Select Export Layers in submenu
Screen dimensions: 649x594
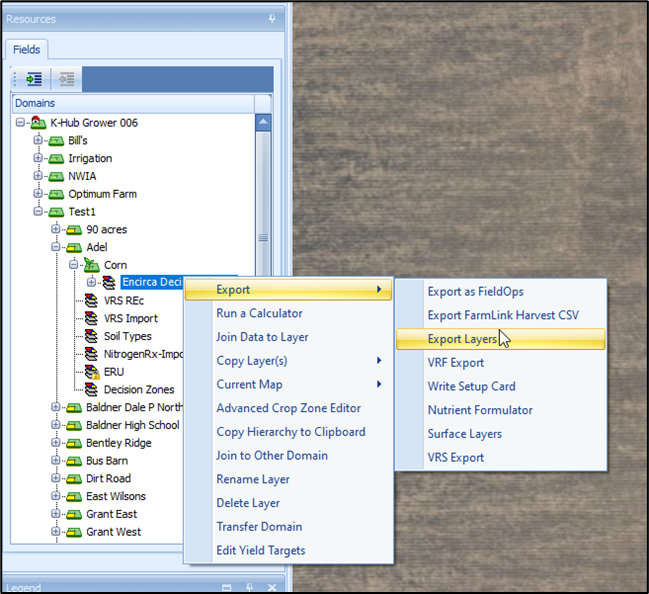[x=501, y=339]
